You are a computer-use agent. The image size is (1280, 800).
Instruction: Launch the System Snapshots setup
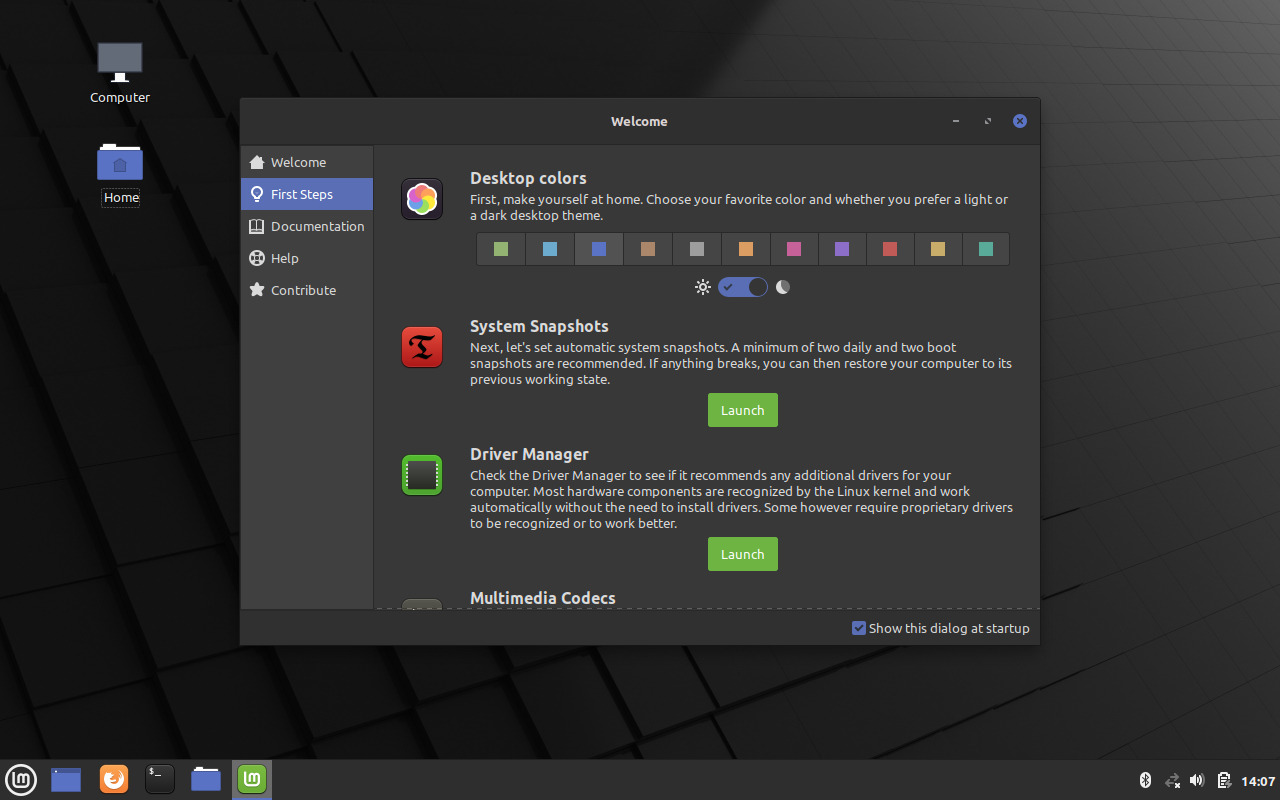[x=742, y=410]
